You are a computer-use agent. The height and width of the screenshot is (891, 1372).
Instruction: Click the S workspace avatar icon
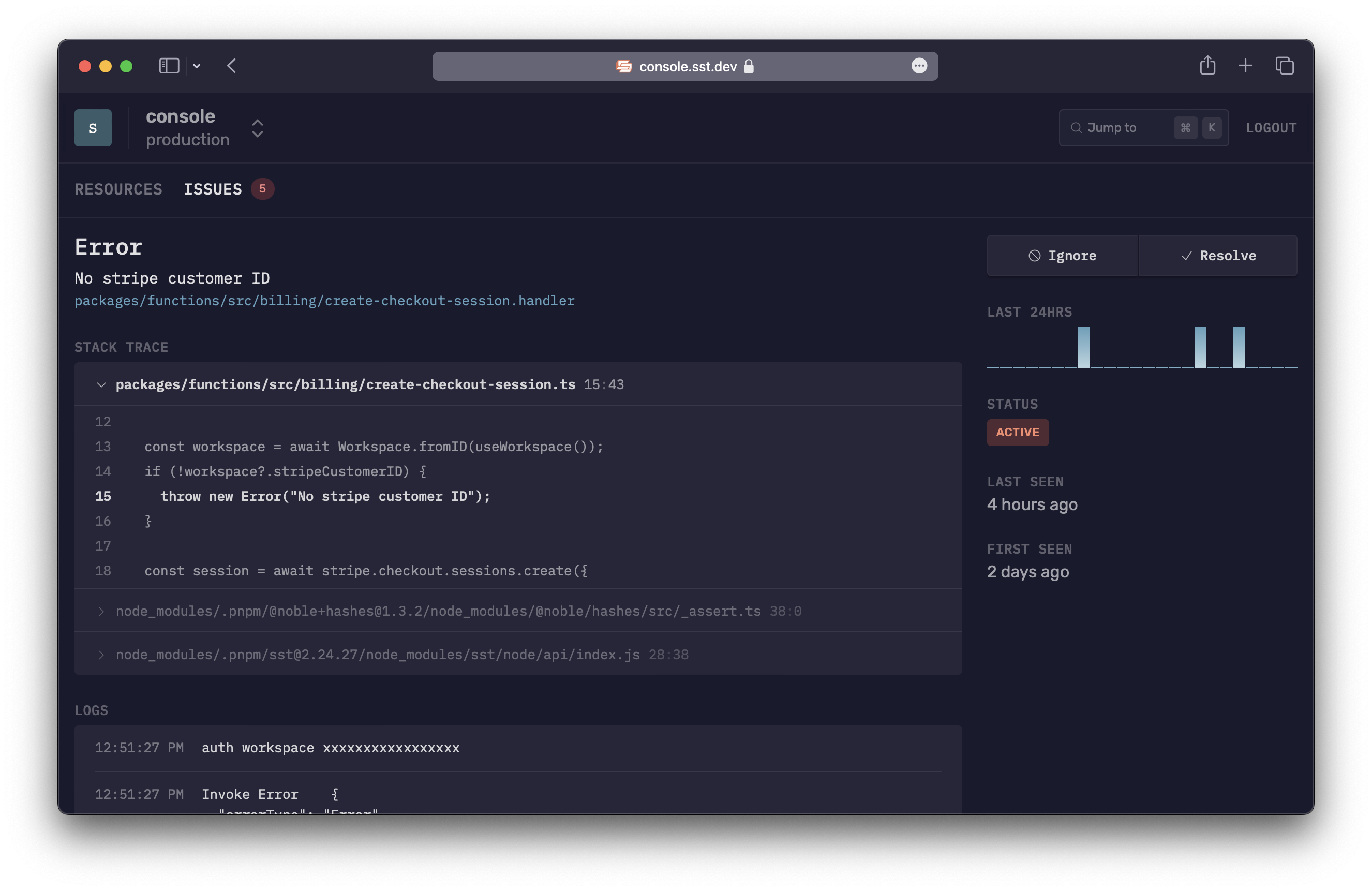tap(93, 127)
